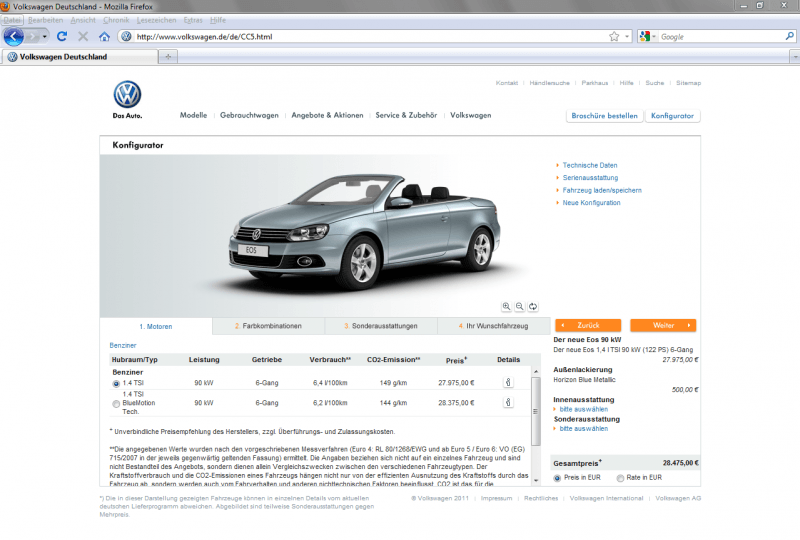
Task: Switch to the 1. Motoren tab
Action: click(x=156, y=327)
